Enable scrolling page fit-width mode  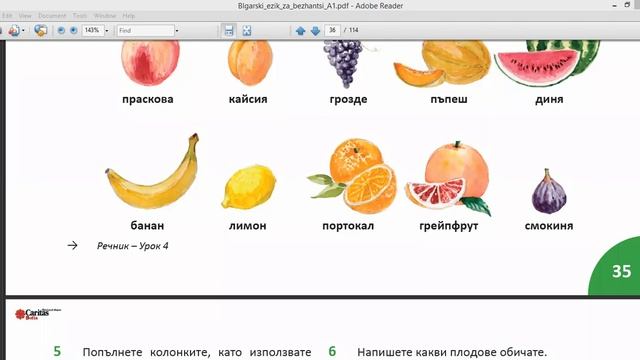pyautogui.click(x=229, y=30)
